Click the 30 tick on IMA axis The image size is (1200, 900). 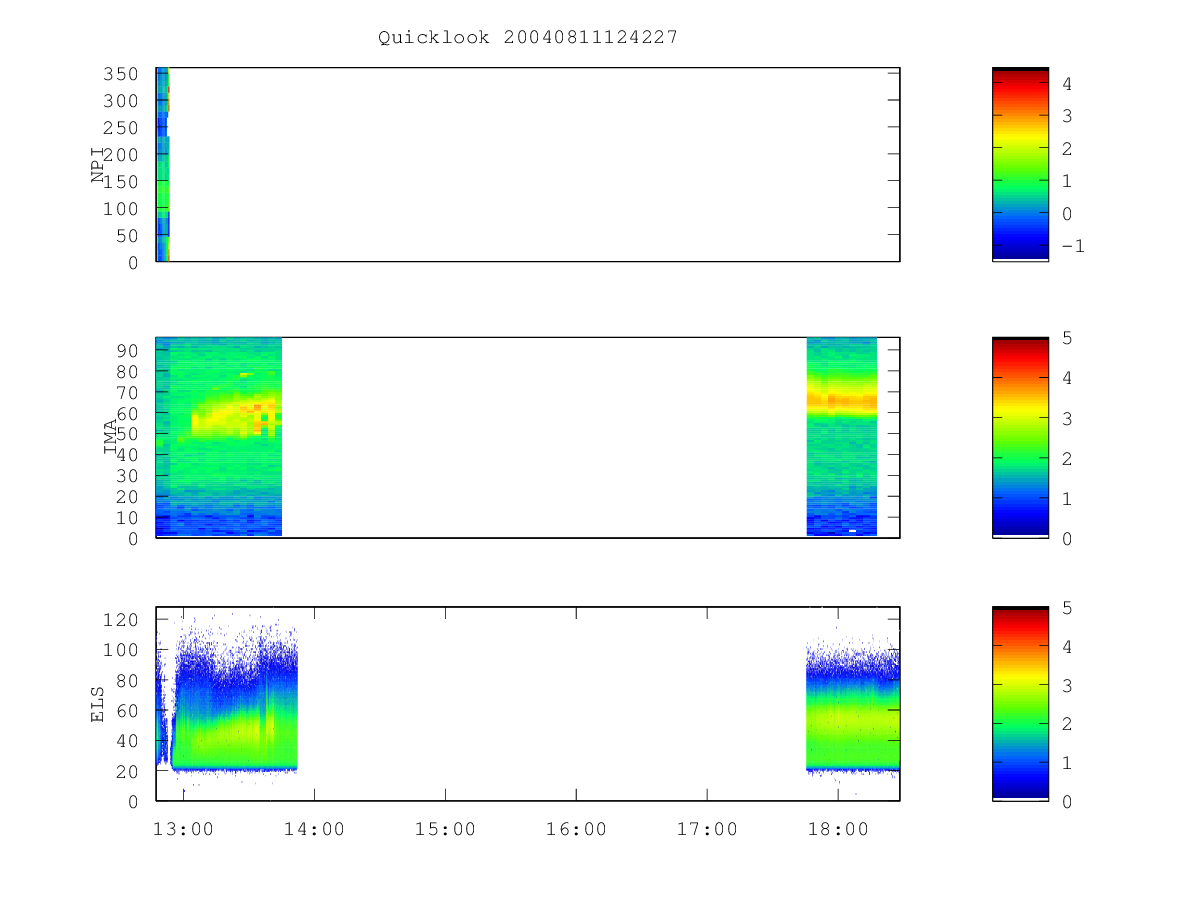[x=129, y=475]
